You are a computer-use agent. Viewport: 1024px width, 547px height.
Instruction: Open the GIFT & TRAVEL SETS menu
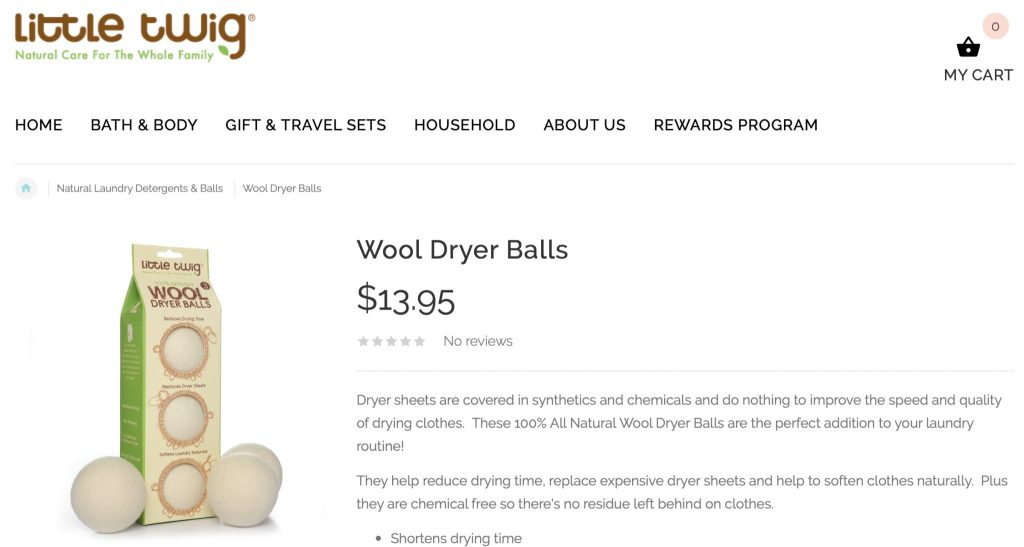[306, 125]
